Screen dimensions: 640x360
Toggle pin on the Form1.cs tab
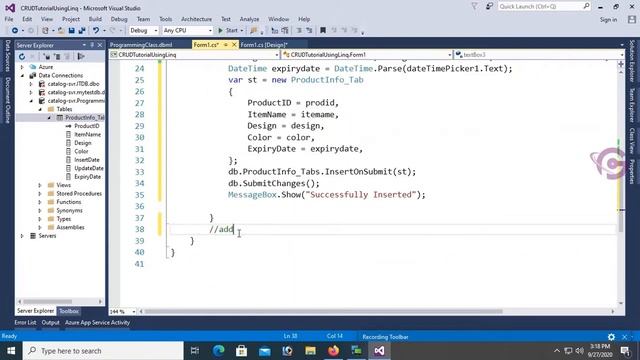click(x=226, y=45)
